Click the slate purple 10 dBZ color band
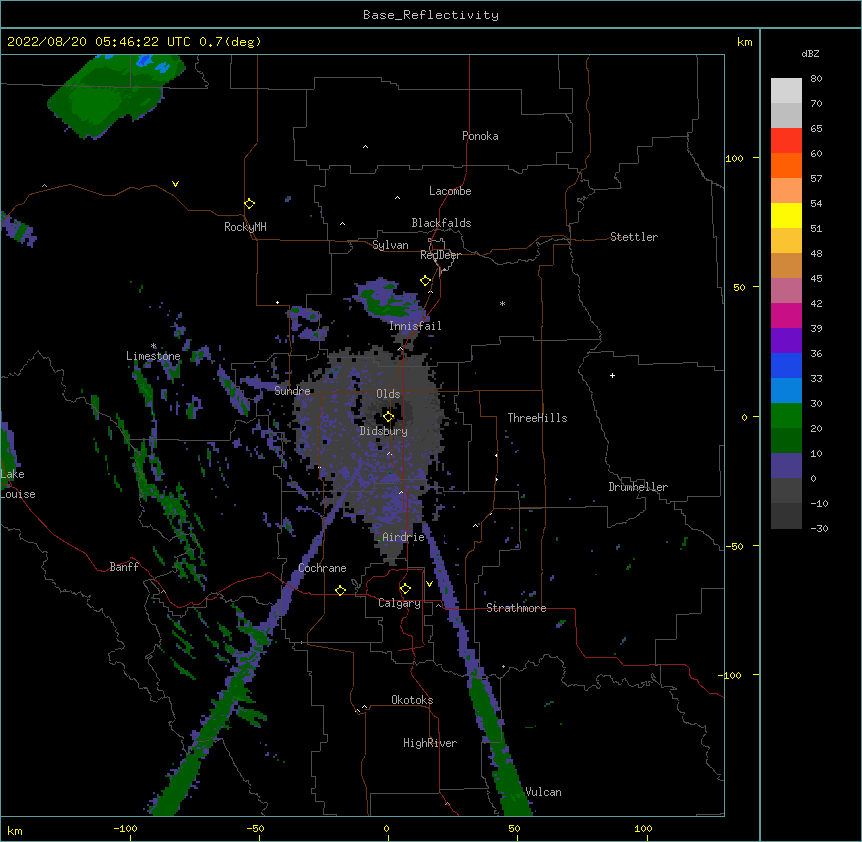Viewport: 862px width, 842px height. (x=786, y=466)
